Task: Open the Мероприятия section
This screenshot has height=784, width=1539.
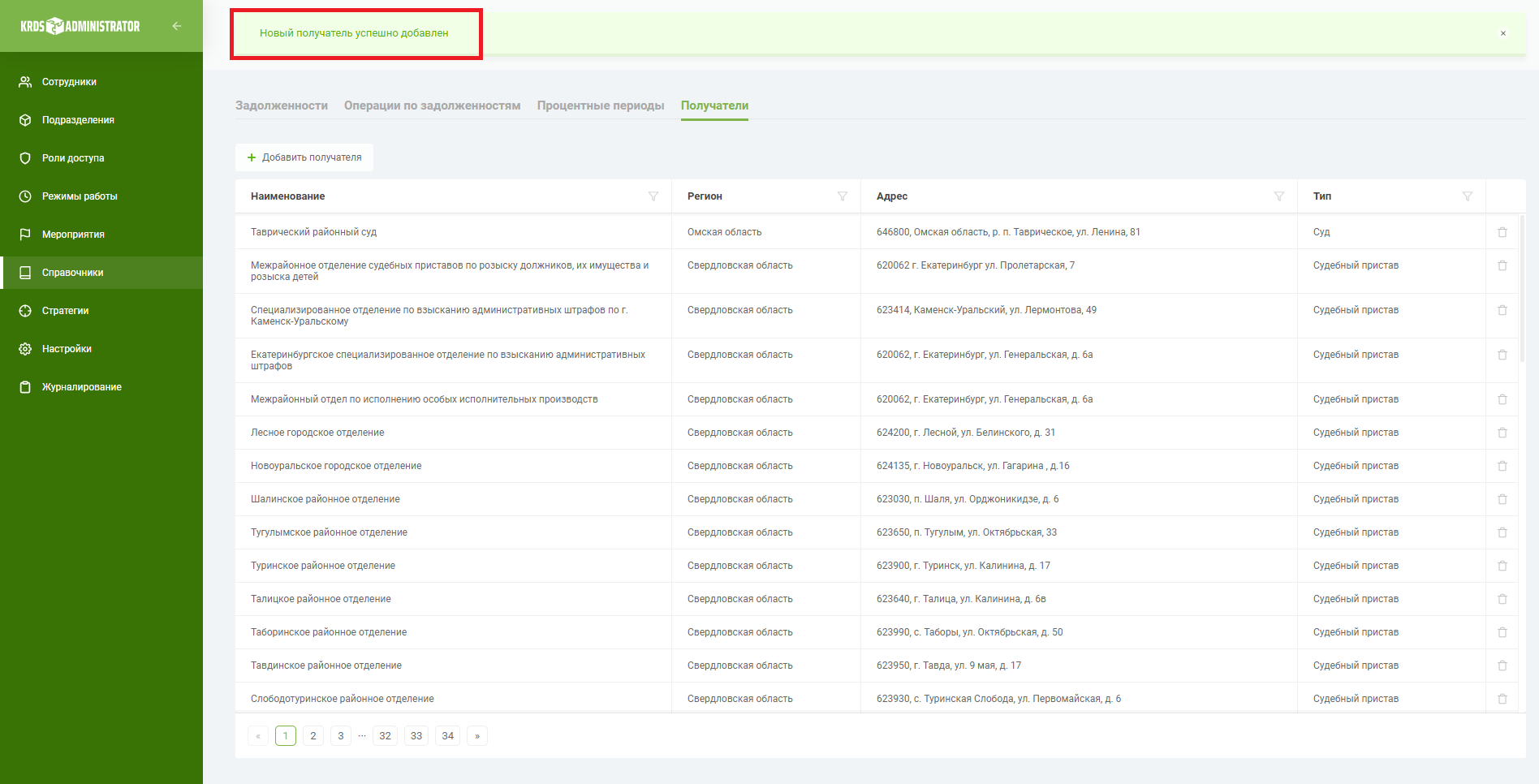Action: coord(101,235)
